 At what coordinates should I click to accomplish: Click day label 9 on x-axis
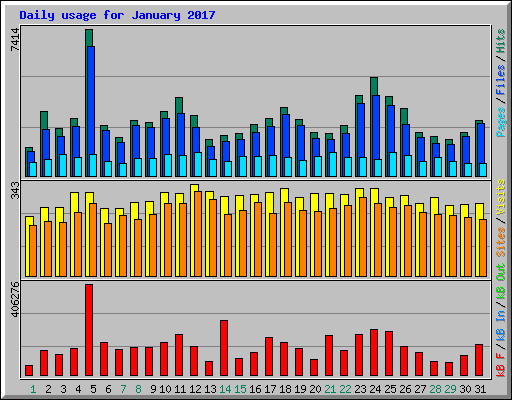[x=153, y=389]
